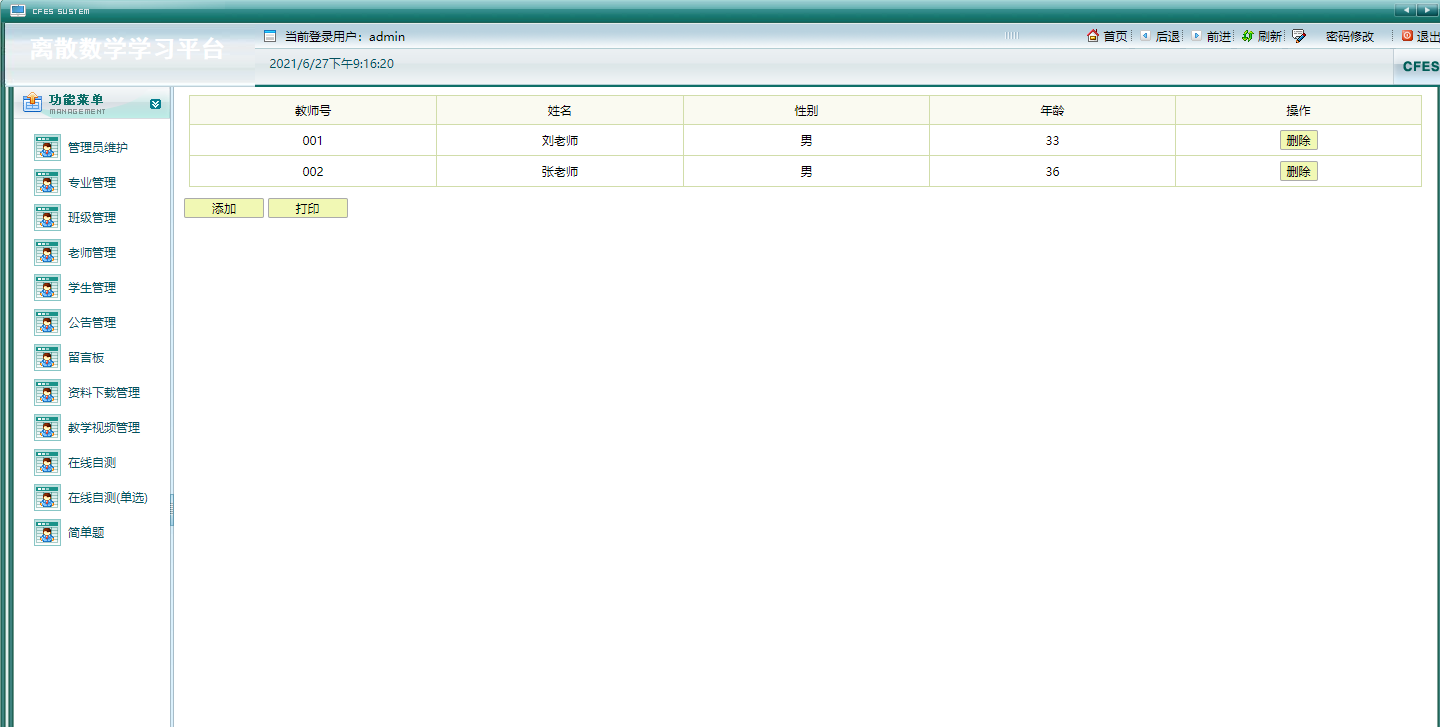Collapse the 功能菜单 panel with the chevron
Screen dimensions: 1440x727
[155, 103]
